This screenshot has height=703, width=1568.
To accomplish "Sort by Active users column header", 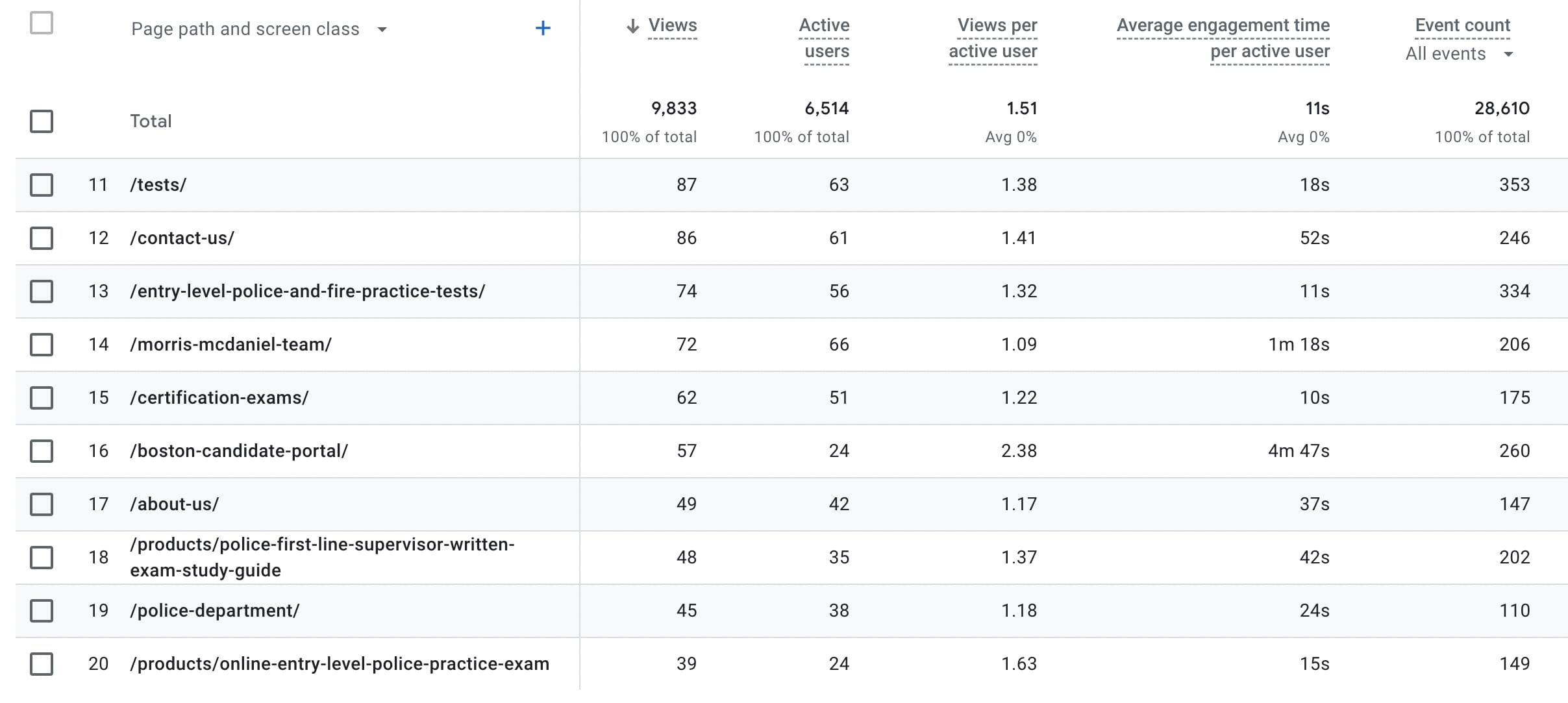I will pyautogui.click(x=825, y=38).
